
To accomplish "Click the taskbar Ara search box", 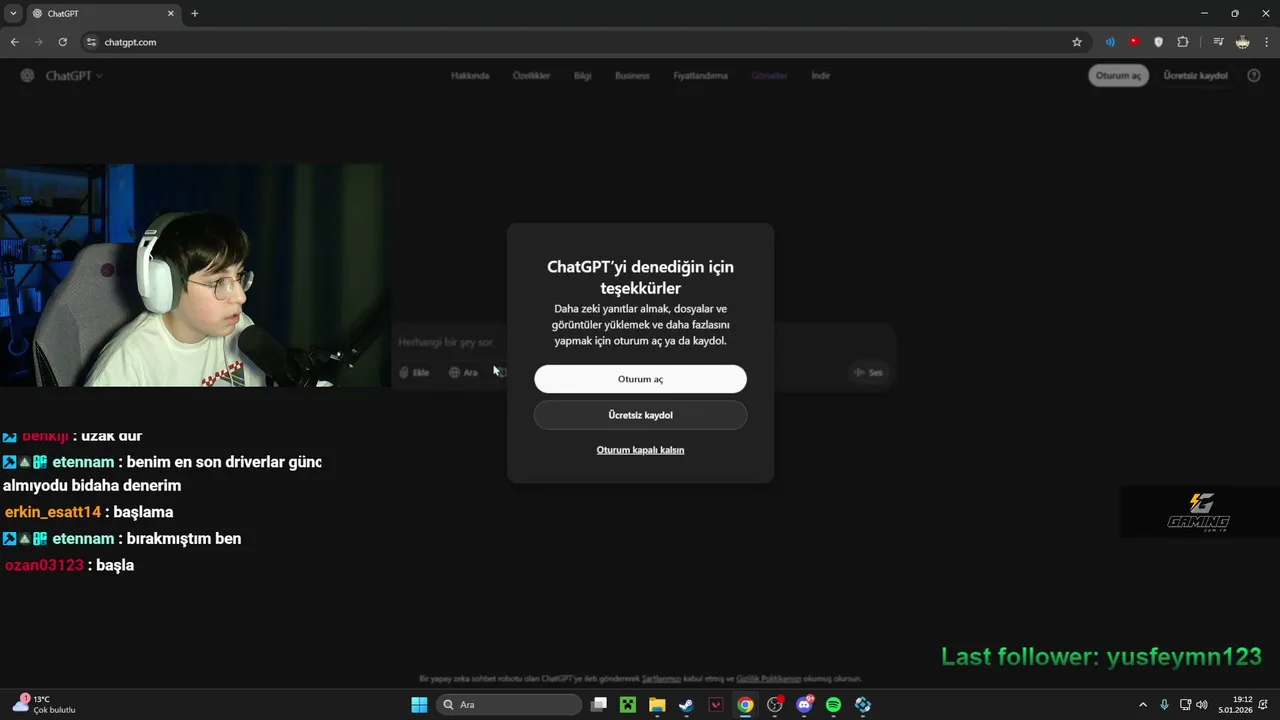I will (x=509, y=705).
